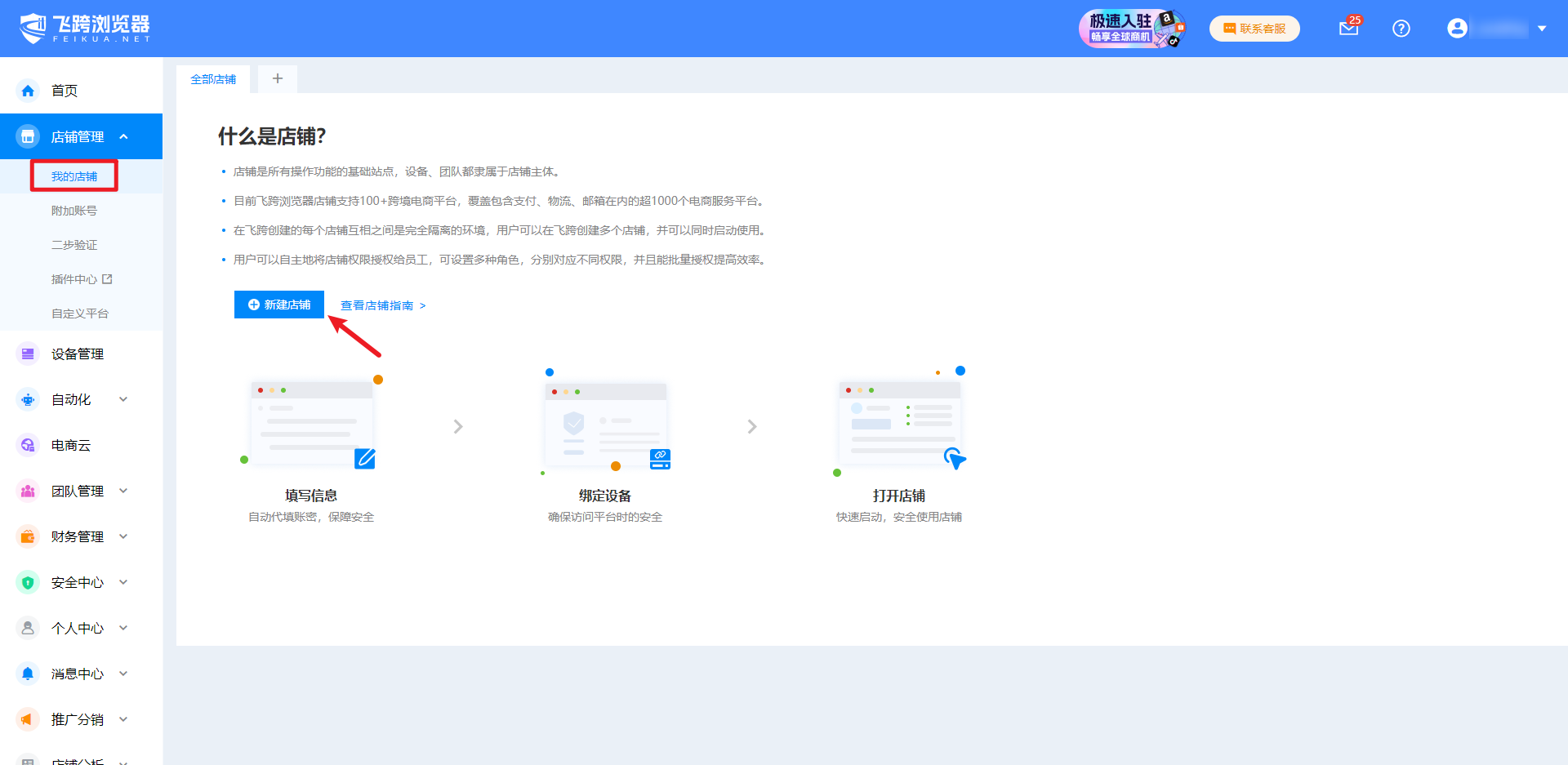Screen dimensions: 1568x765
Task: Open the help question mark icon
Action: click(1401, 29)
